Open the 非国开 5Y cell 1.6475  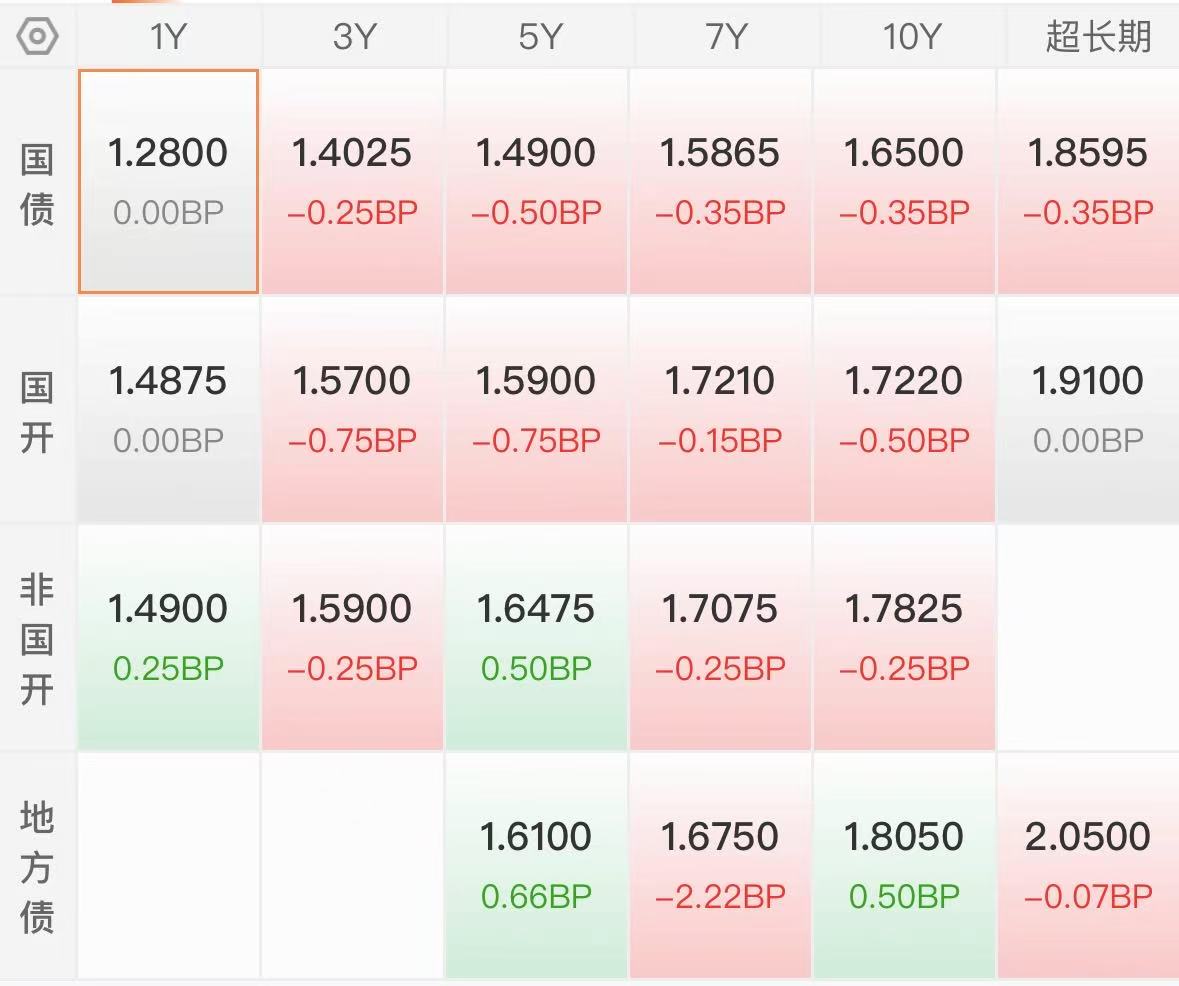536,637
